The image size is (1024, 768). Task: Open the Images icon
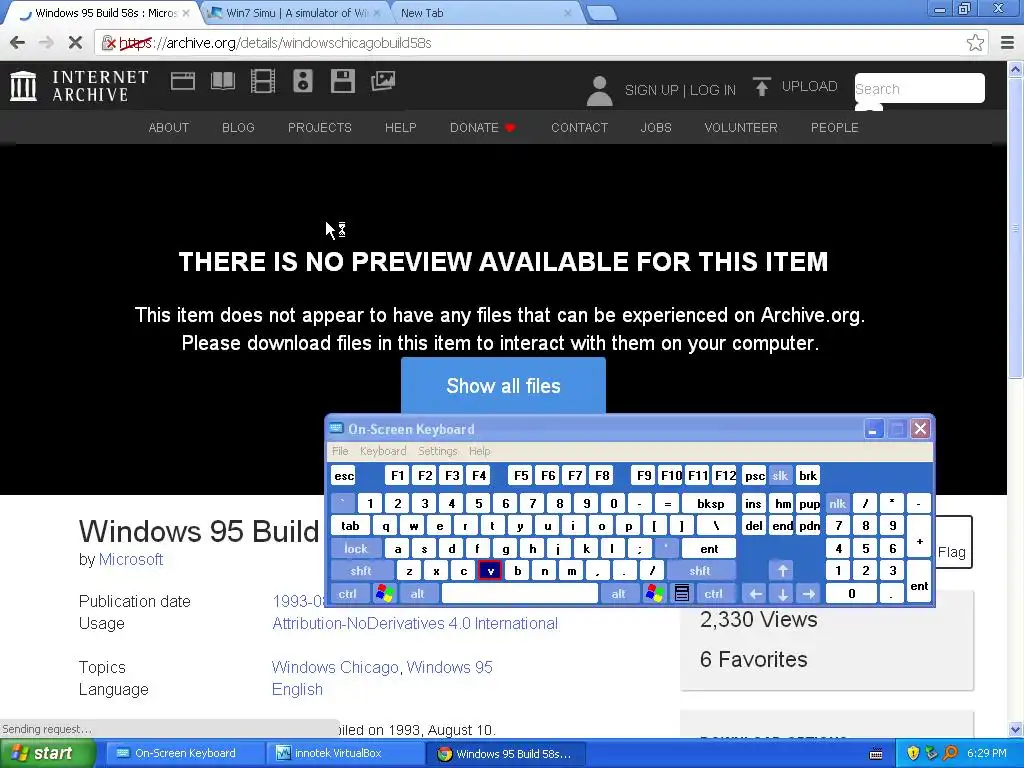point(383,82)
